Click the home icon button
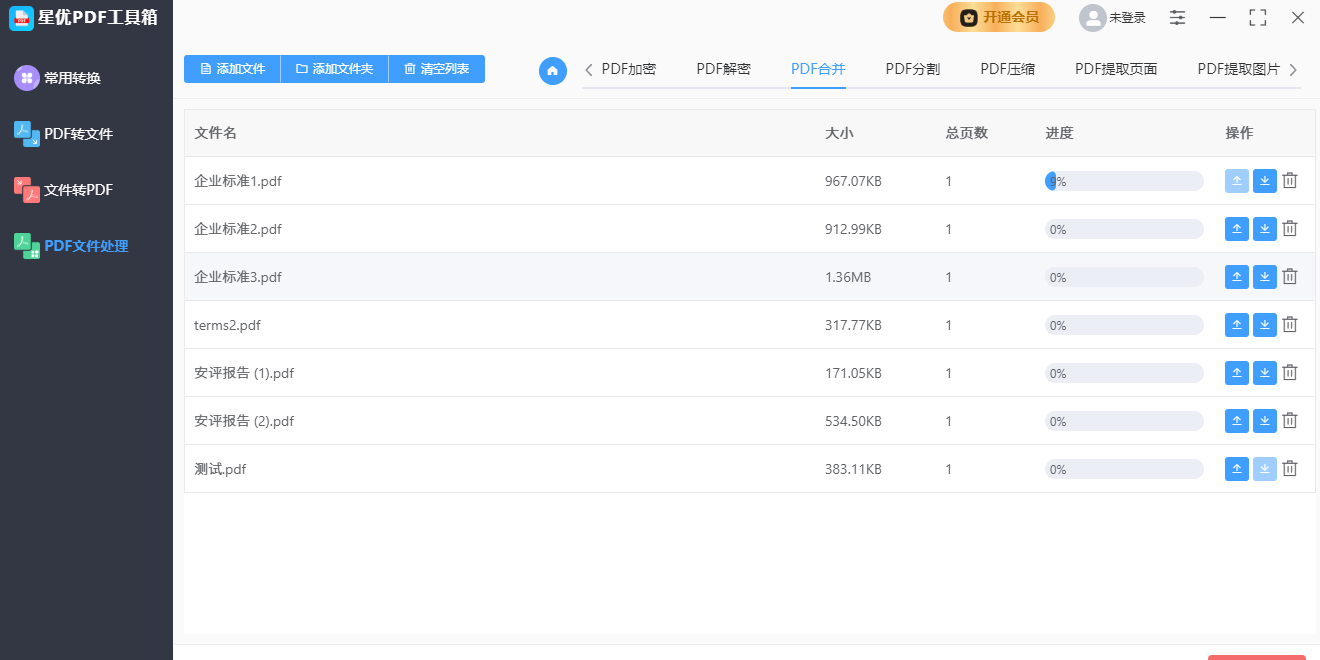This screenshot has height=660, width=1320. pyautogui.click(x=553, y=71)
